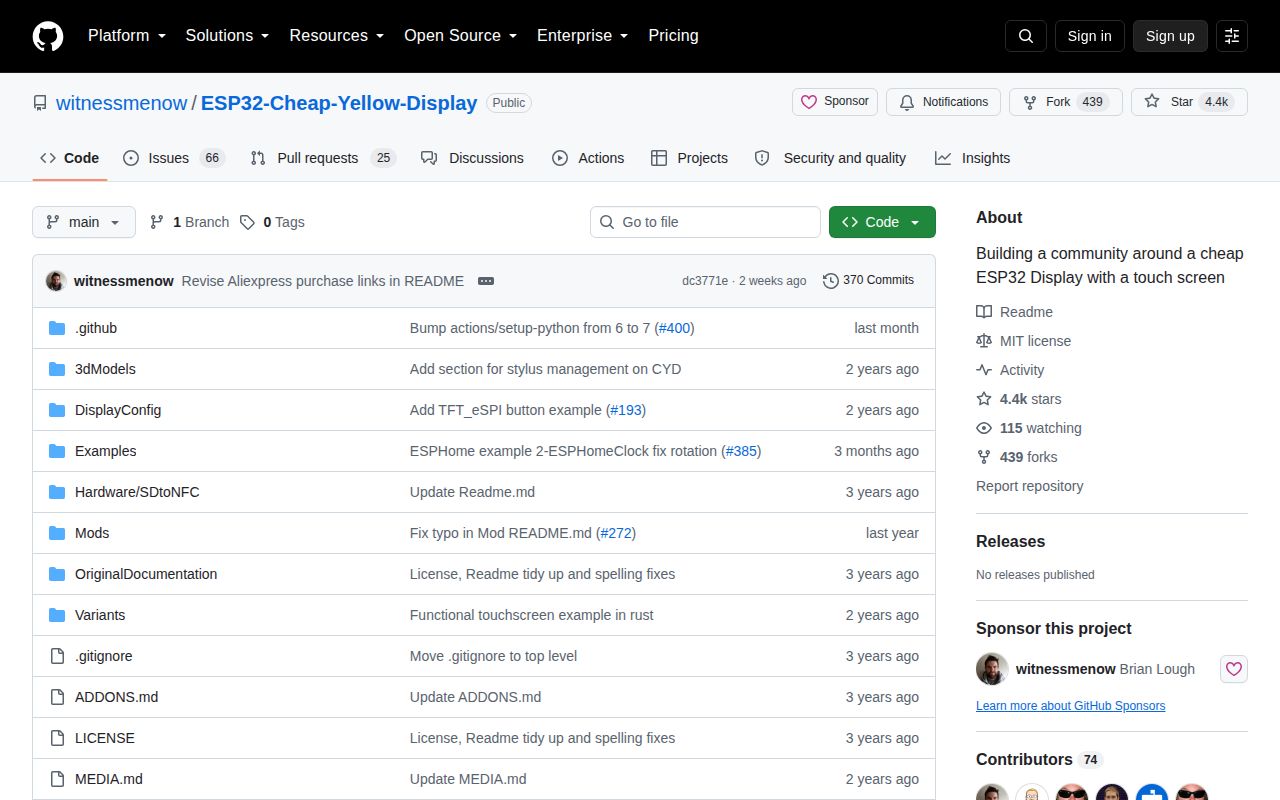The width and height of the screenshot is (1280, 800).
Task: Open appearance settings icon in header
Action: click(x=1232, y=36)
